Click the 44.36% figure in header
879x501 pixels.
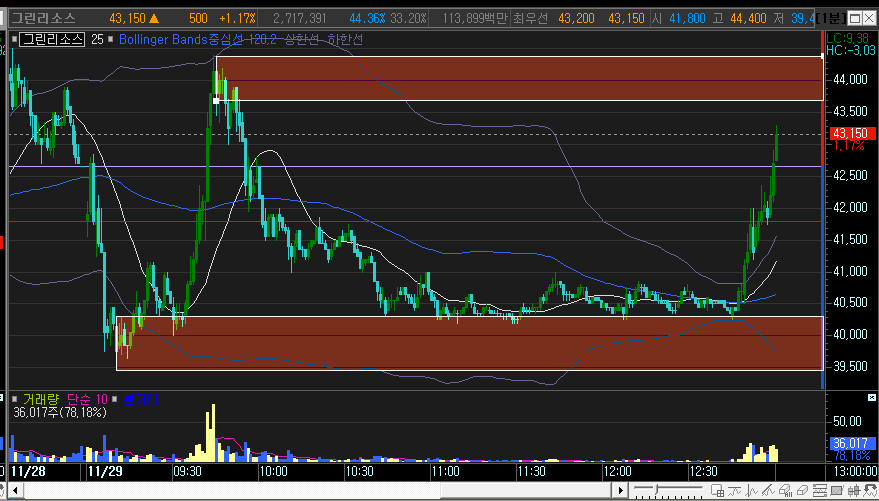point(367,18)
